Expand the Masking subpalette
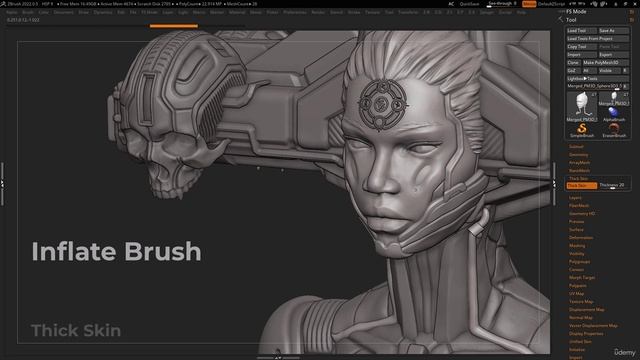 coord(577,246)
